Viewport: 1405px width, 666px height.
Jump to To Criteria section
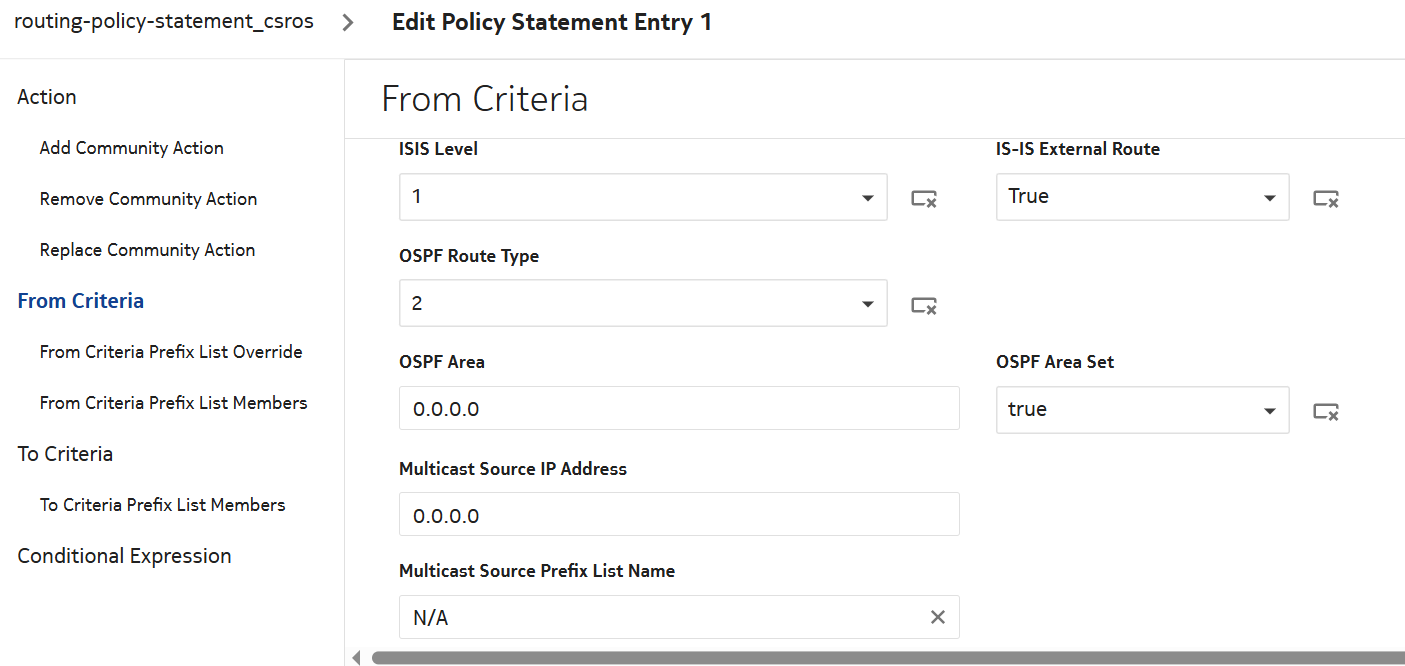click(x=65, y=454)
